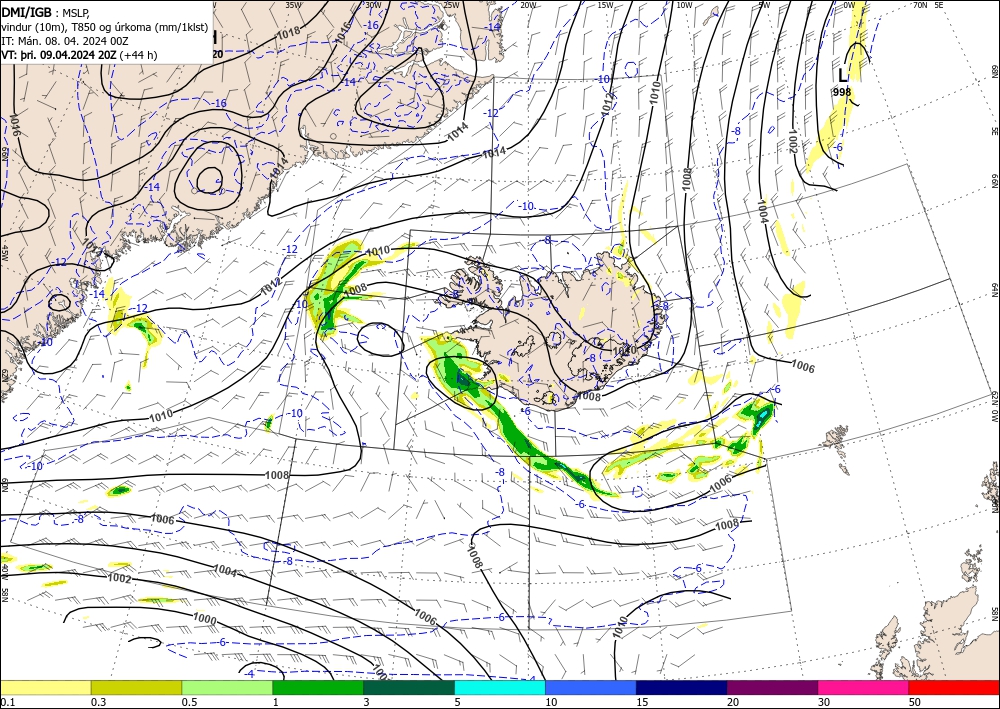Select the light green 0.5–1 legend swatch
The image size is (1000, 709).
[x=227, y=687]
